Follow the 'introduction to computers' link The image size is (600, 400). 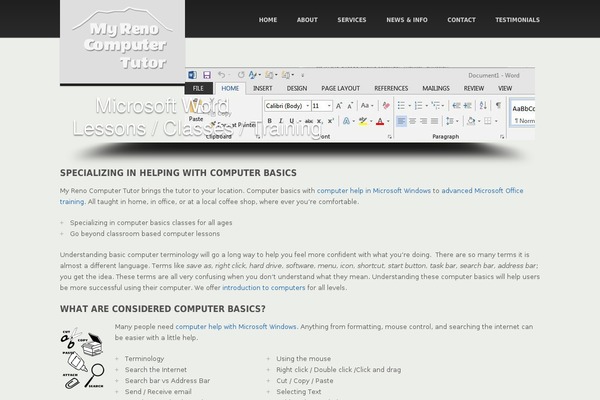point(264,287)
